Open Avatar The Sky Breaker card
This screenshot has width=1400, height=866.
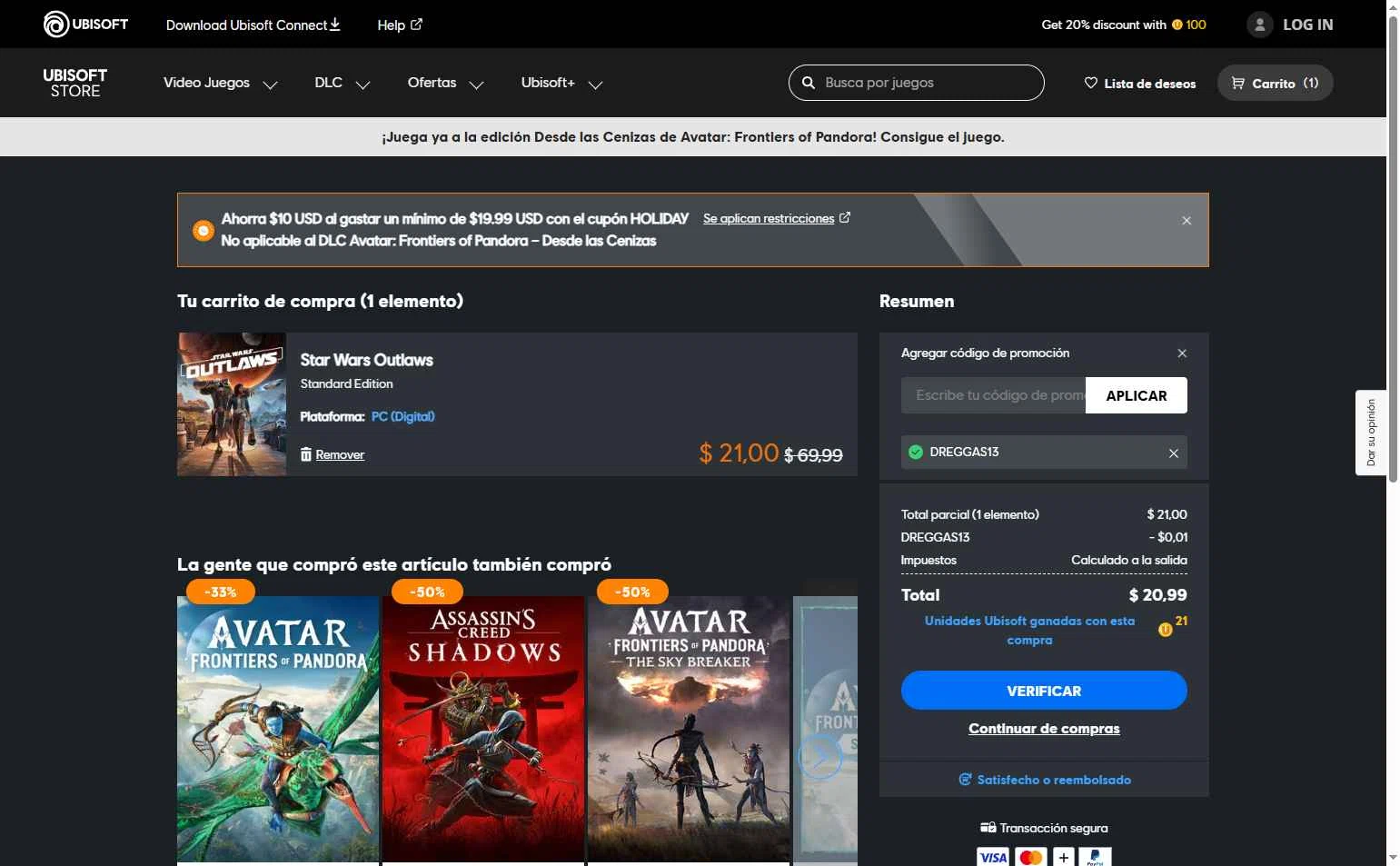point(689,729)
